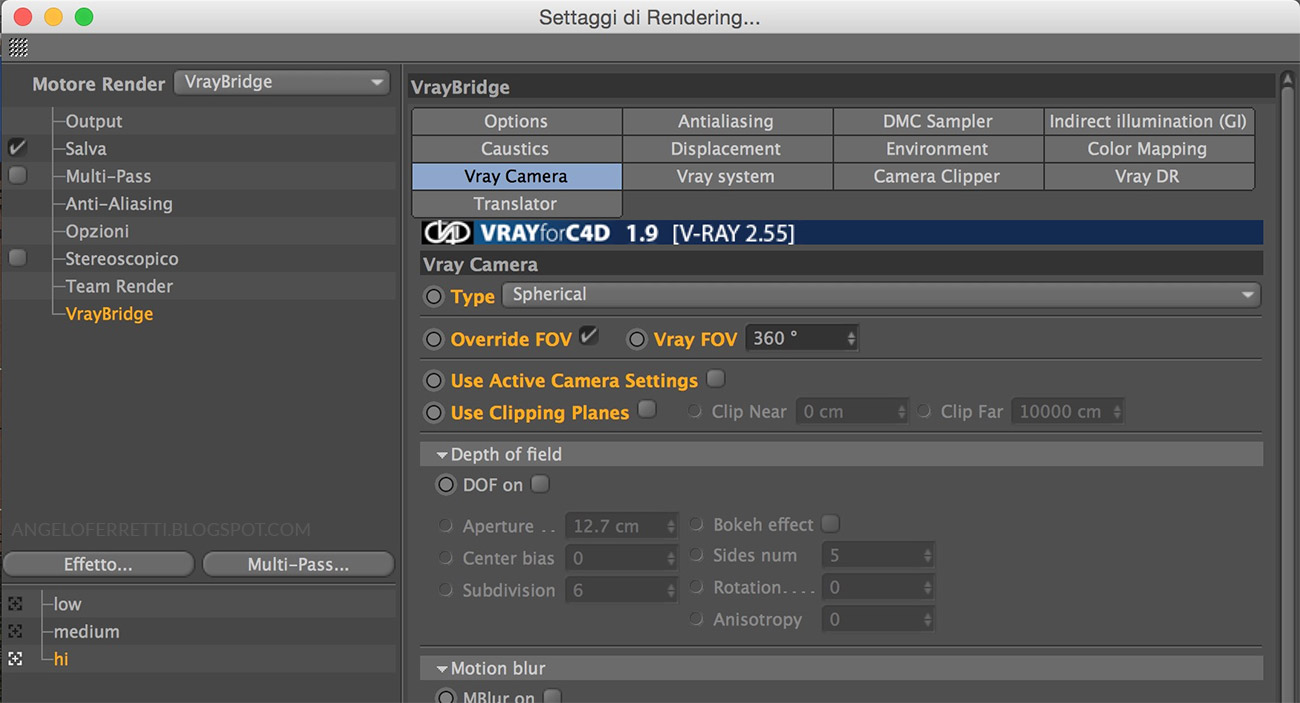1300x703 pixels.
Task: Click animation dot next to Vray FOV
Action: pyautogui.click(x=636, y=339)
